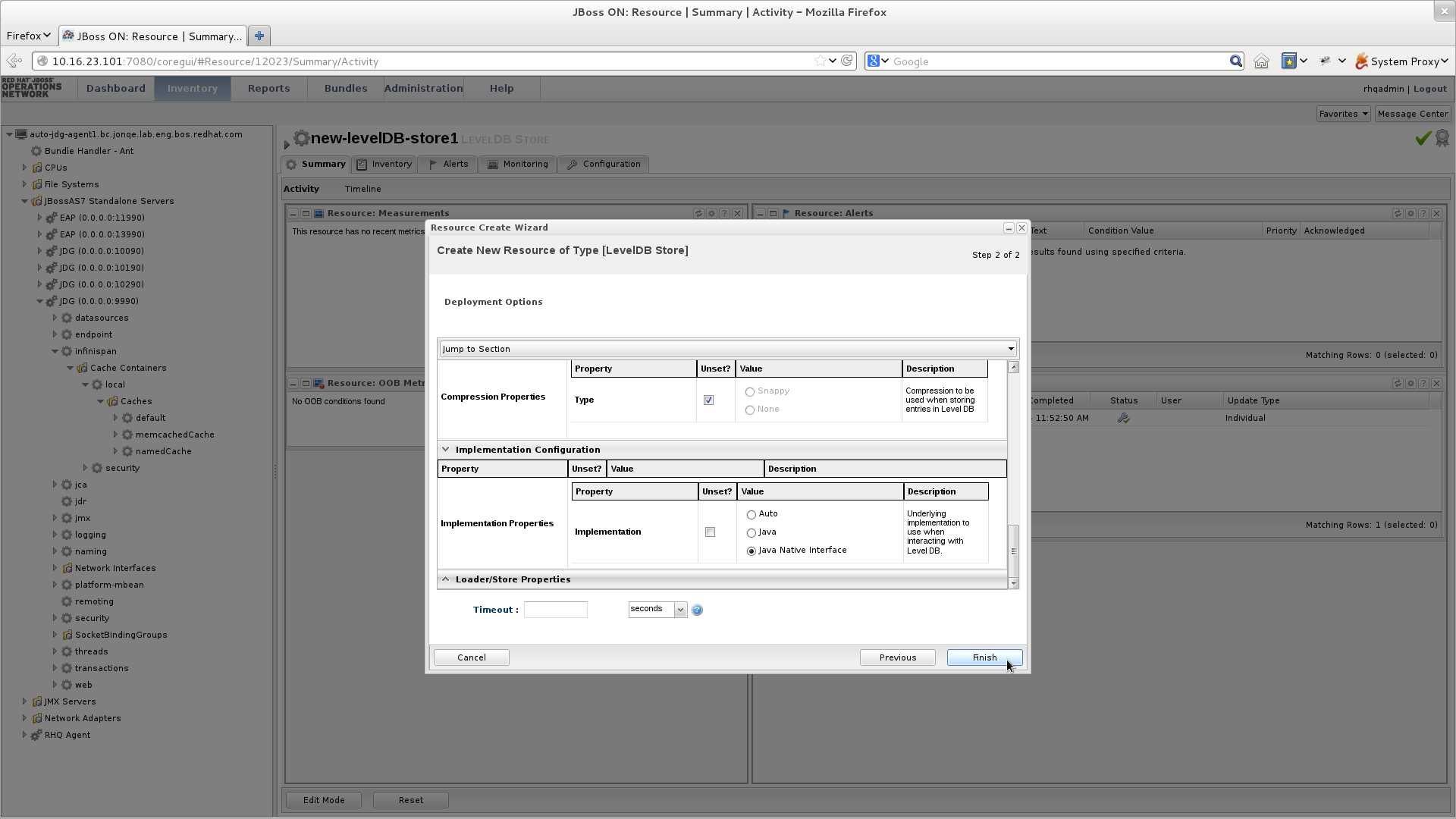1456x819 pixels.
Task: Click the Previous button to go back
Action: coord(897,657)
